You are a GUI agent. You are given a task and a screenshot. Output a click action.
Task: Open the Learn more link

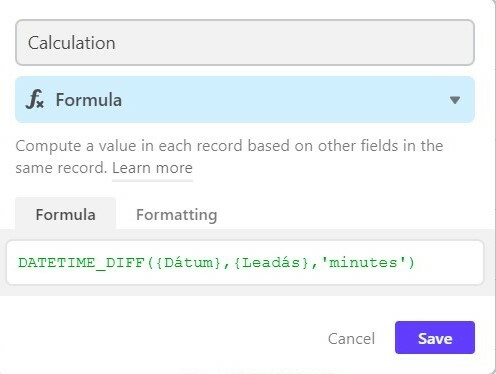point(152,168)
